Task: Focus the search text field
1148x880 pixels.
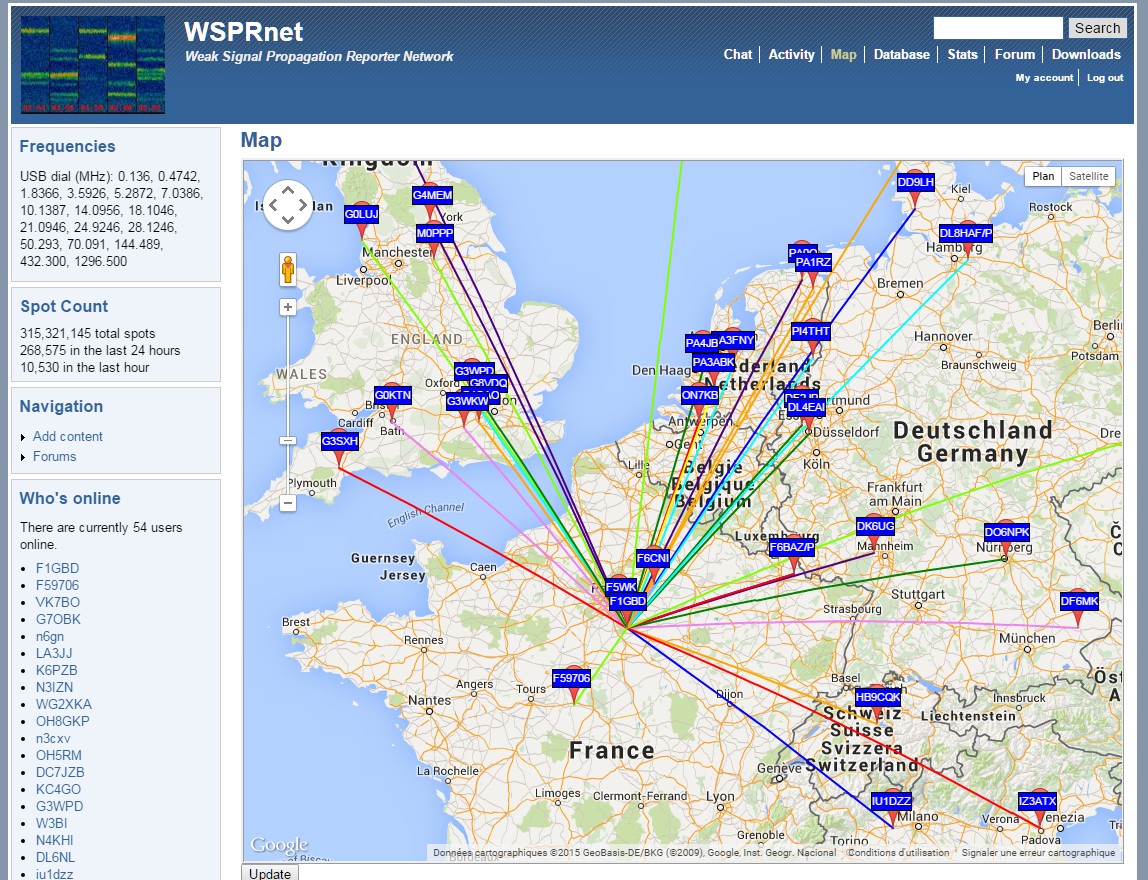Action: point(998,28)
